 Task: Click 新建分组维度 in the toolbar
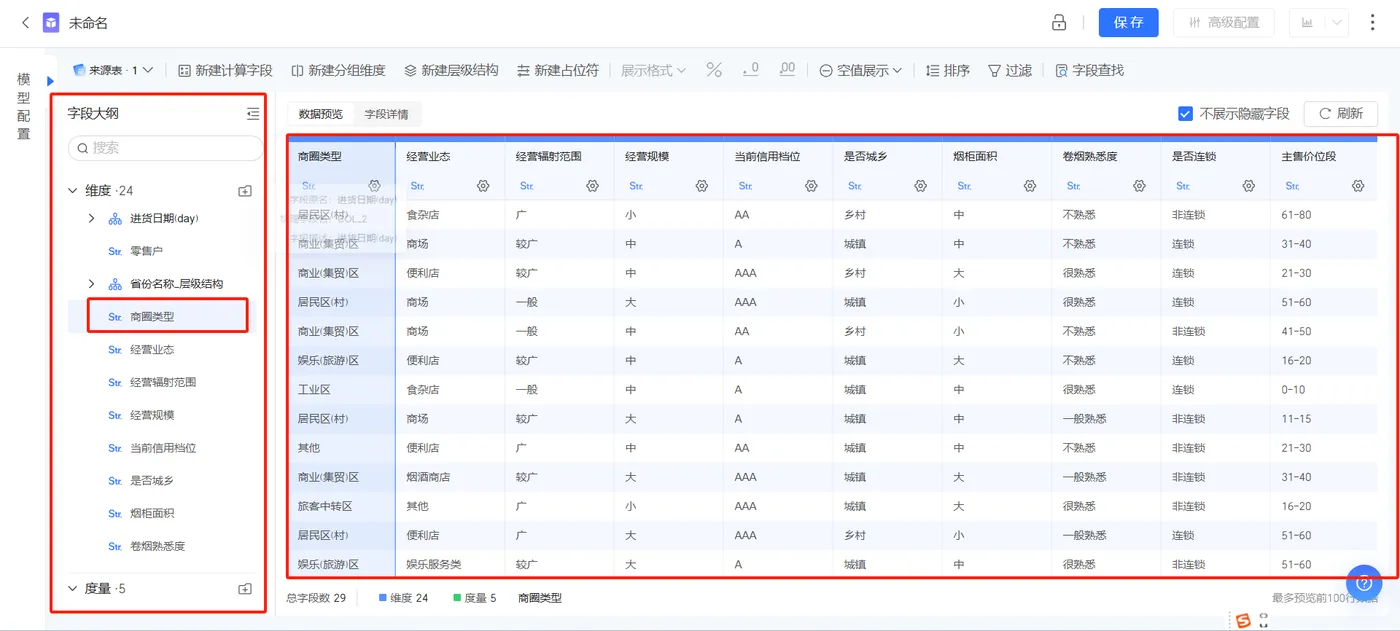338,70
